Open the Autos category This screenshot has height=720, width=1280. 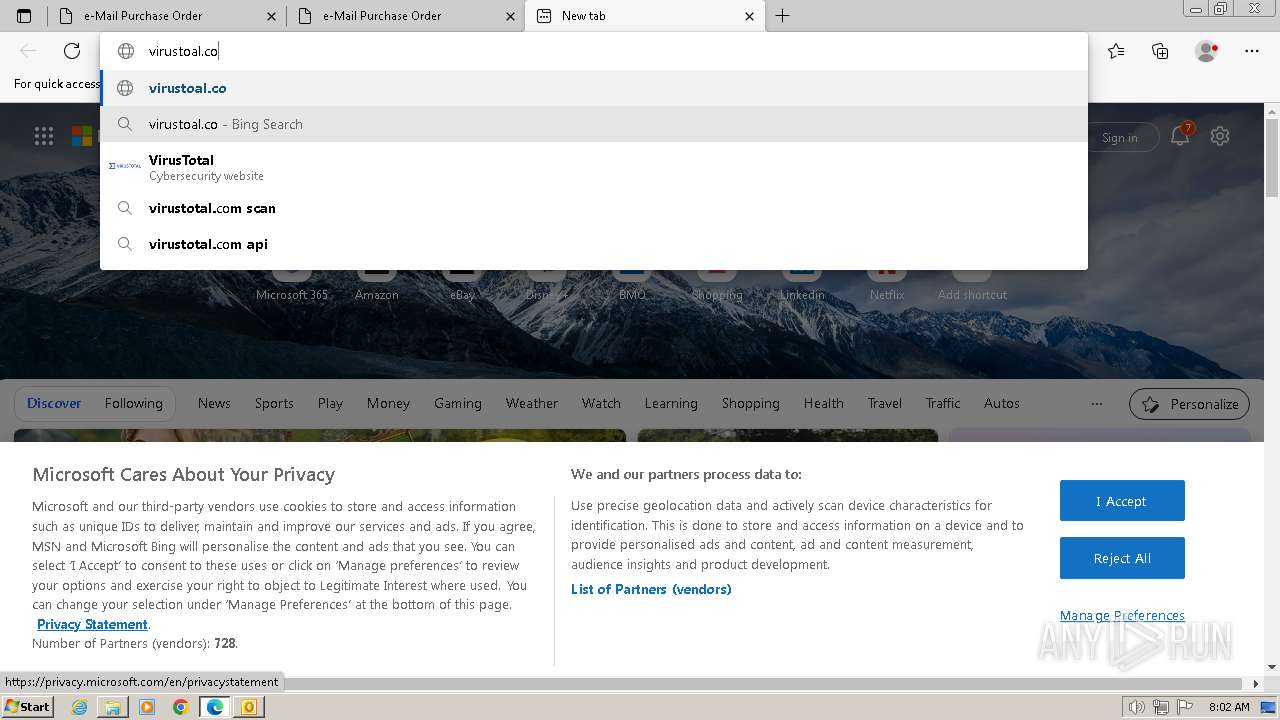point(1002,403)
